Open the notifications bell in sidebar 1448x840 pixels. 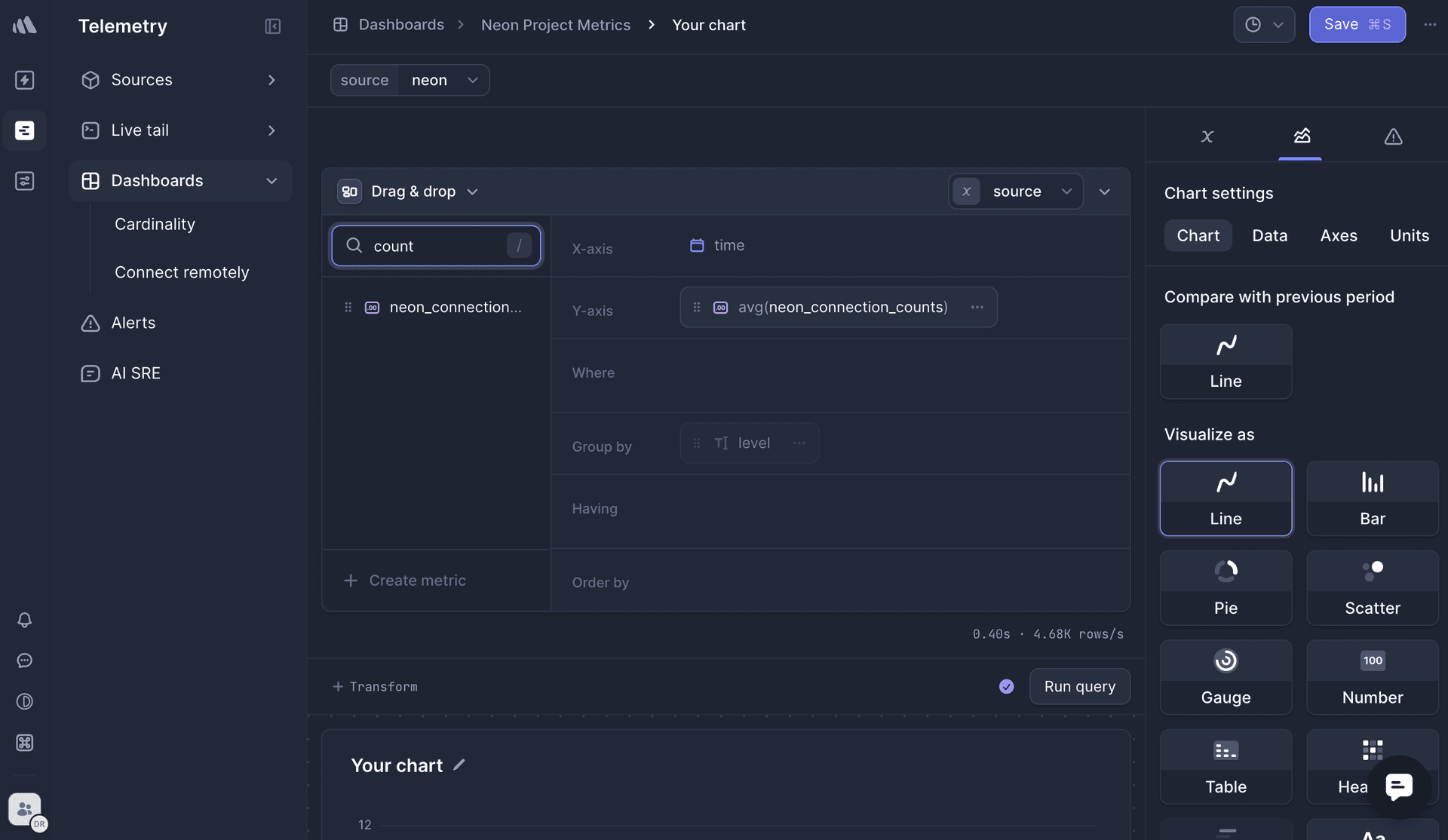pos(25,620)
